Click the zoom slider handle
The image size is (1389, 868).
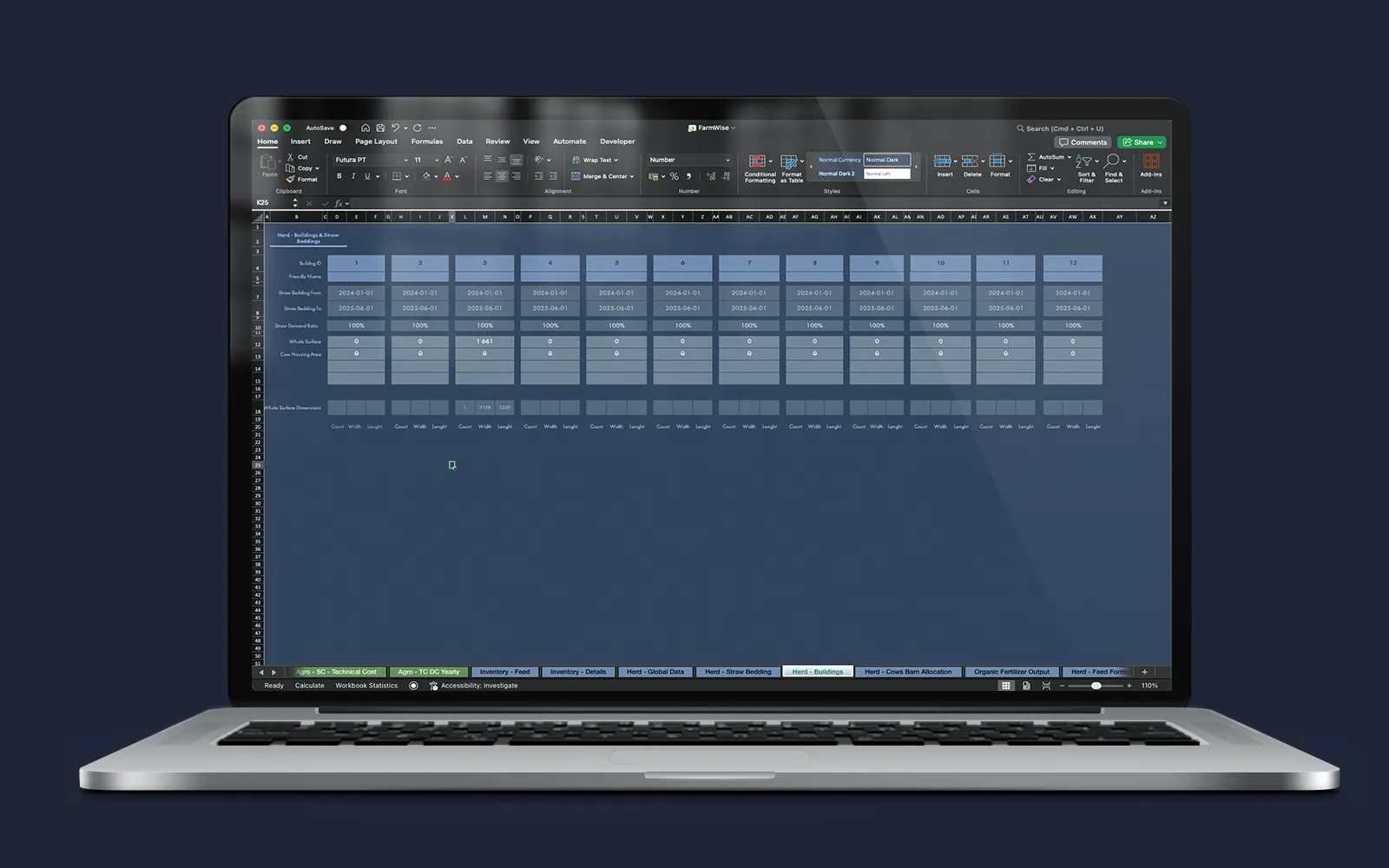pyautogui.click(x=1096, y=686)
